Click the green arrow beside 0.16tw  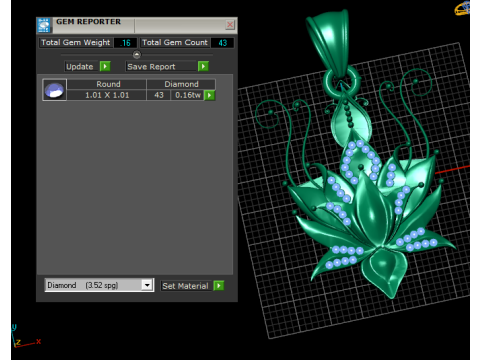pyautogui.click(x=209, y=95)
